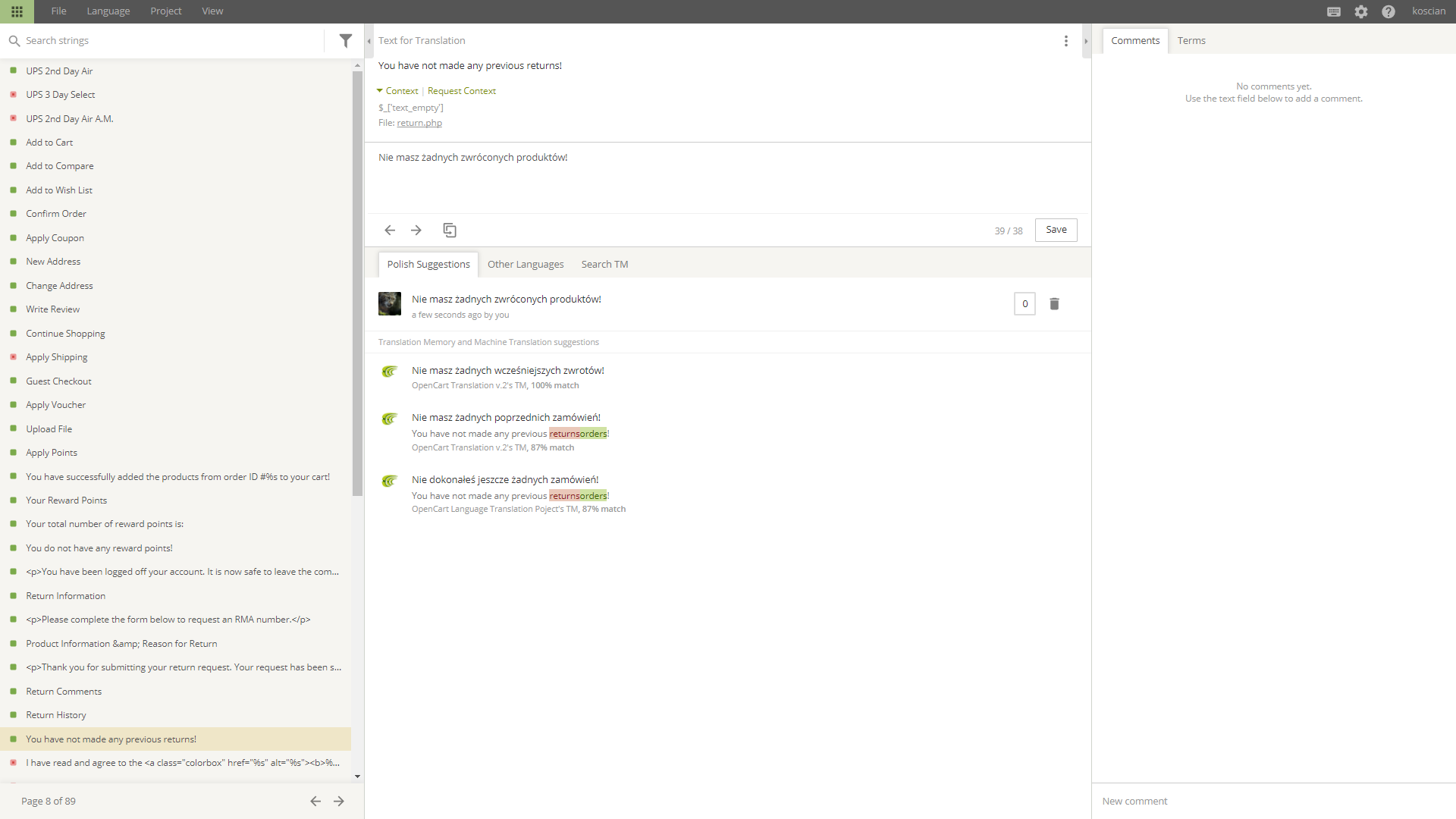The image size is (1456, 819).
Task: Click the user avatar on the suggestion
Action: 390,303
